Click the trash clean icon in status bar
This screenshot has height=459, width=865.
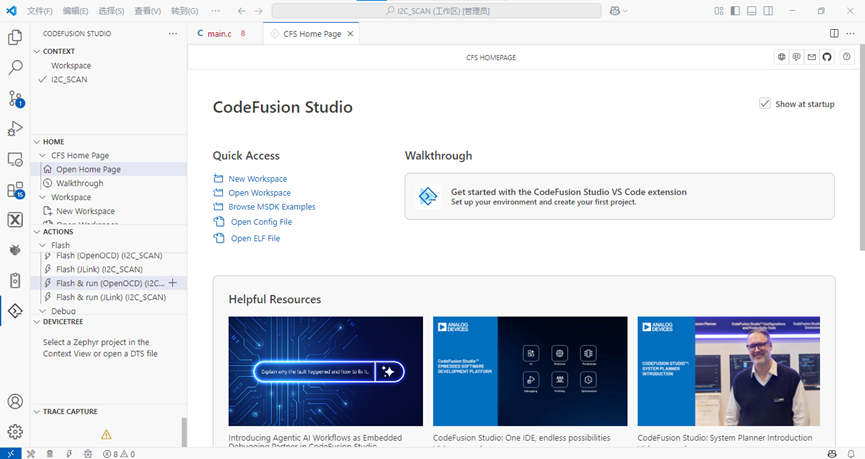click(x=50, y=454)
